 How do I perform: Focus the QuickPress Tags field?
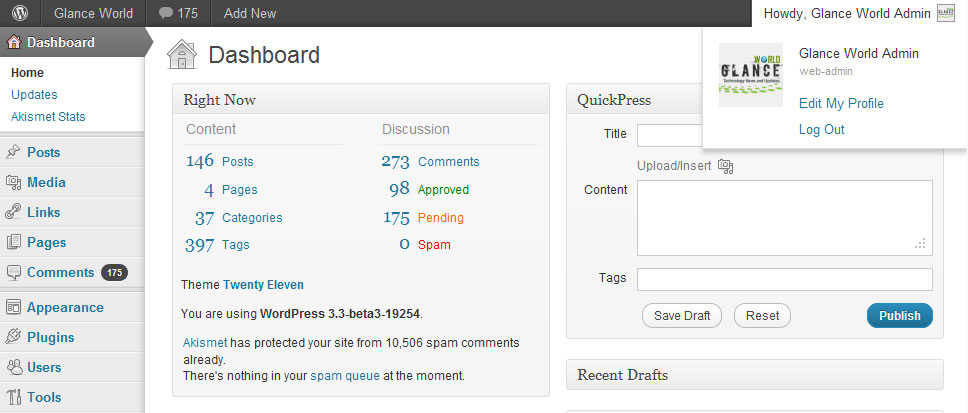(x=785, y=279)
